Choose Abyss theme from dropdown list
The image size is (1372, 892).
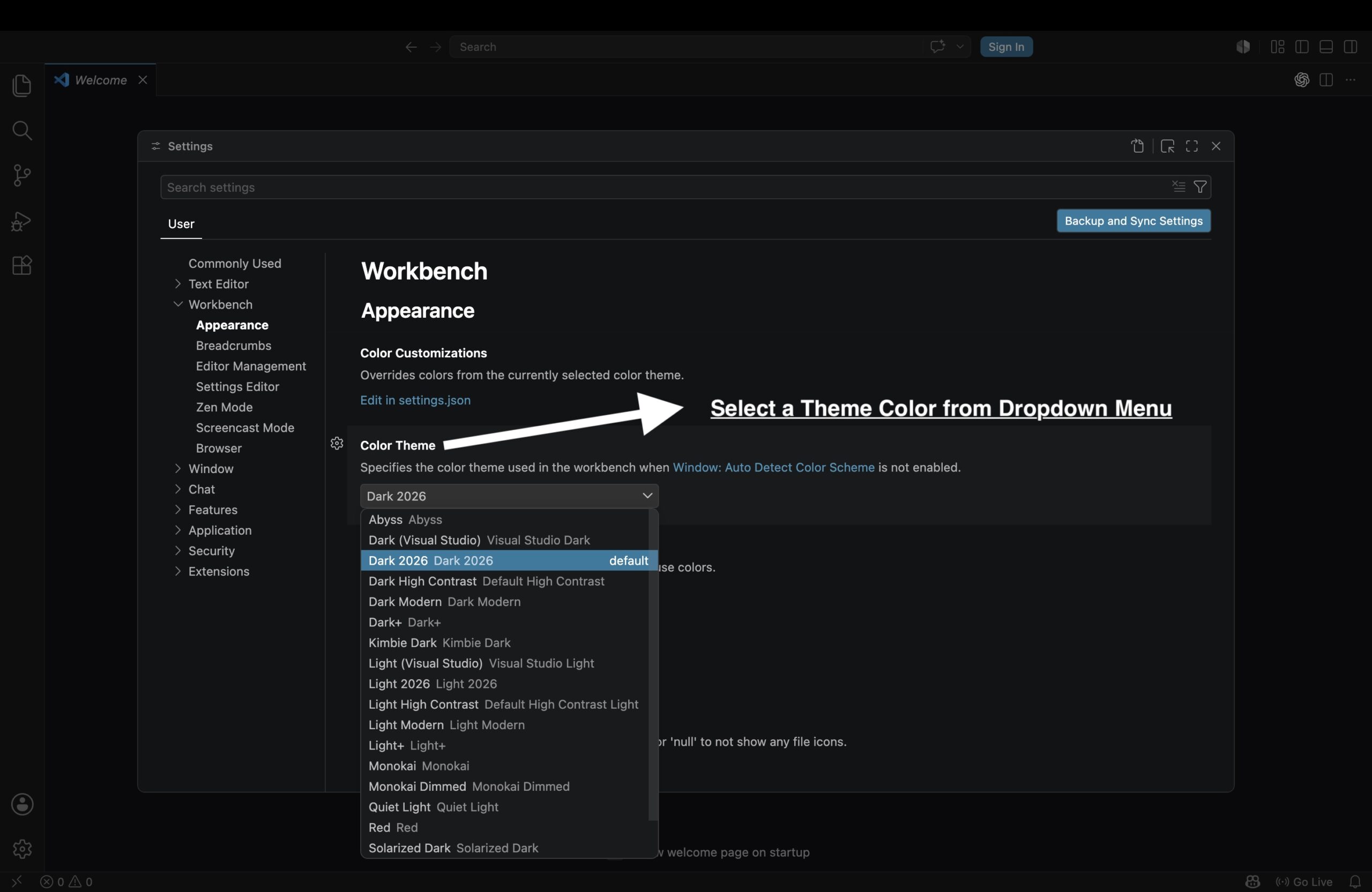pos(504,520)
